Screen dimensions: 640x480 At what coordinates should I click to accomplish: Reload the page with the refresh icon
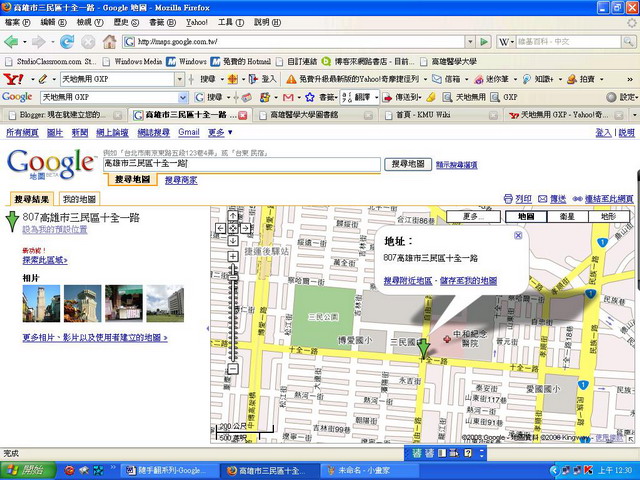coord(67,42)
